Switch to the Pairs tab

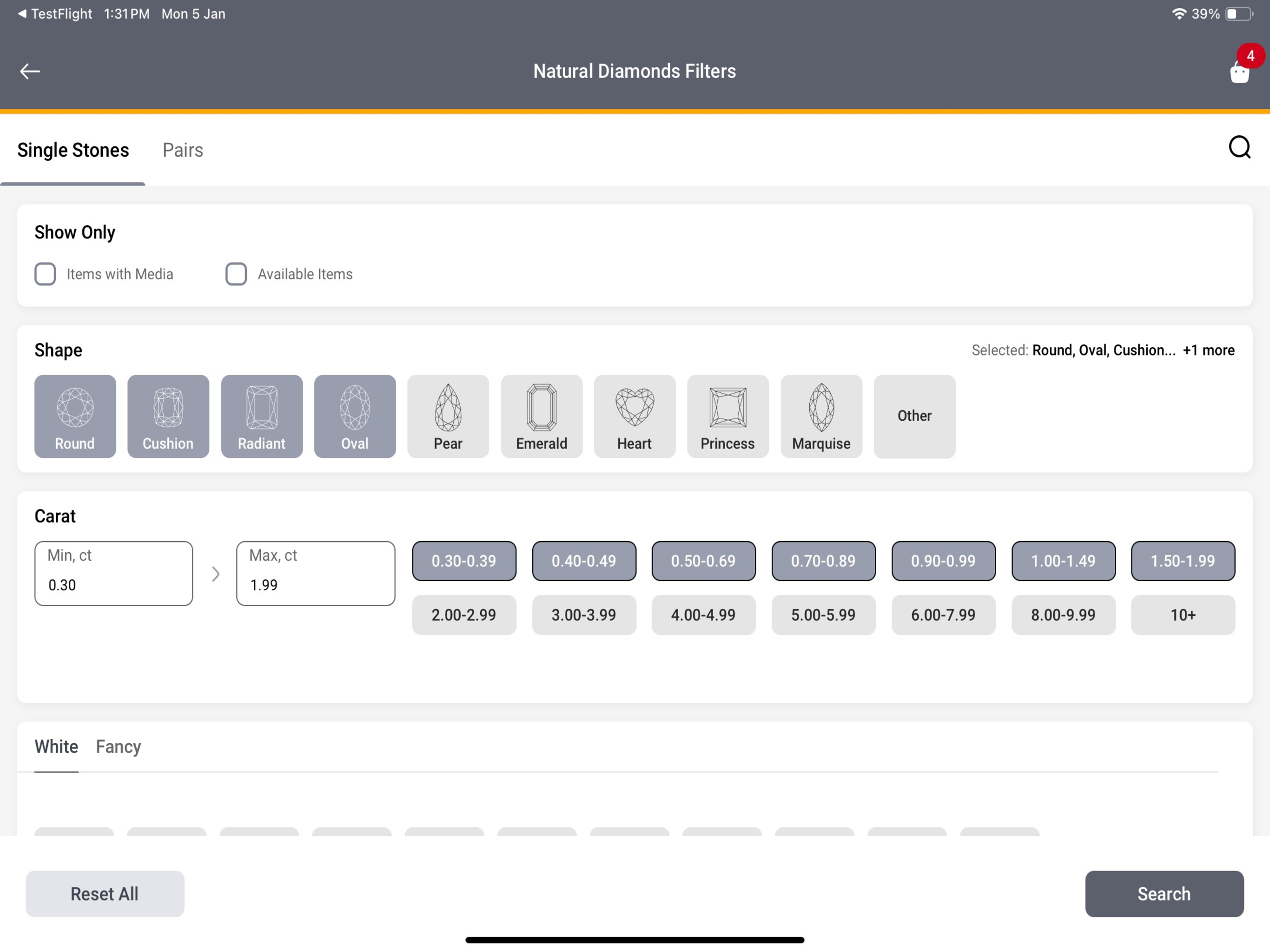click(183, 151)
